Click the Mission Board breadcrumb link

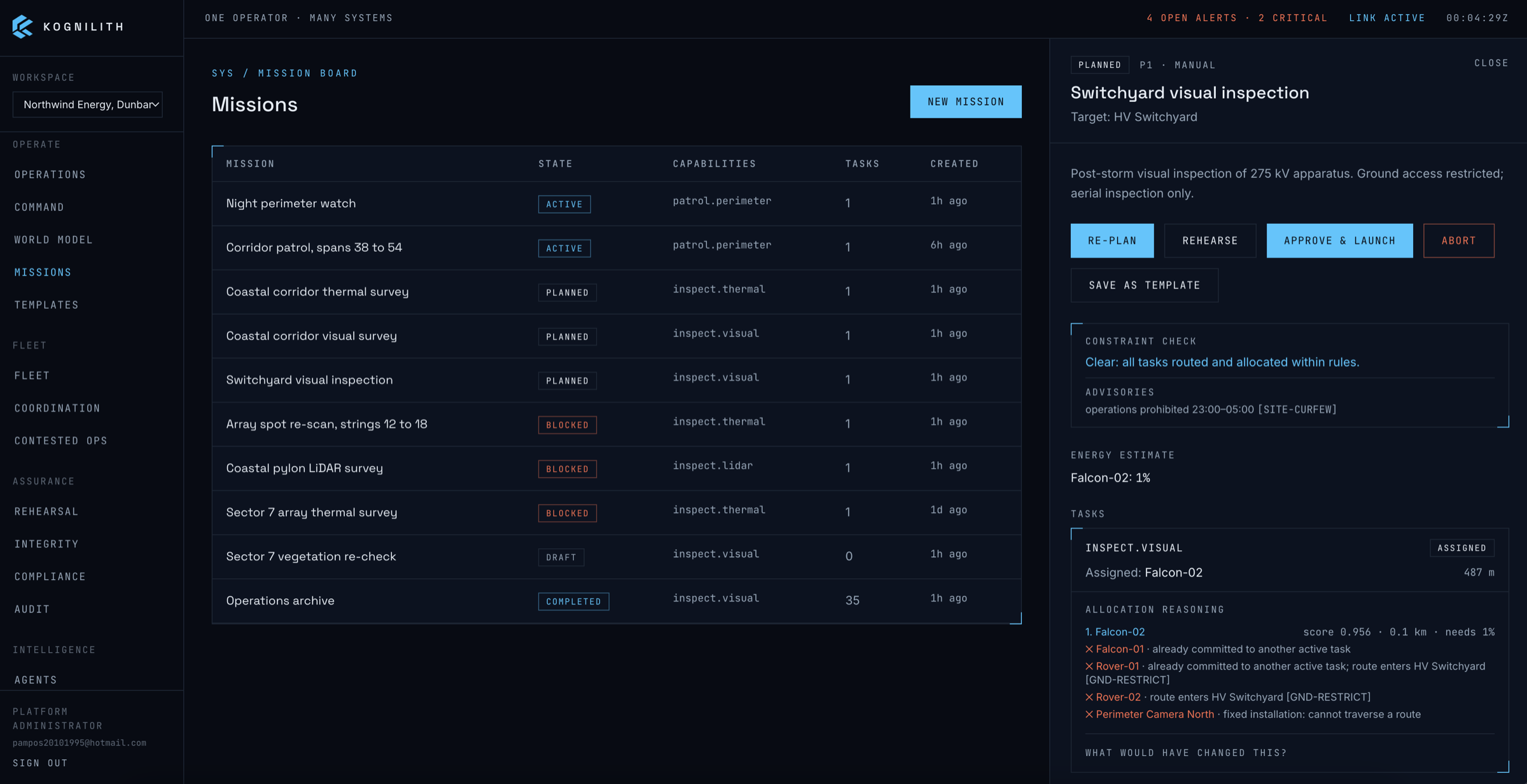308,73
